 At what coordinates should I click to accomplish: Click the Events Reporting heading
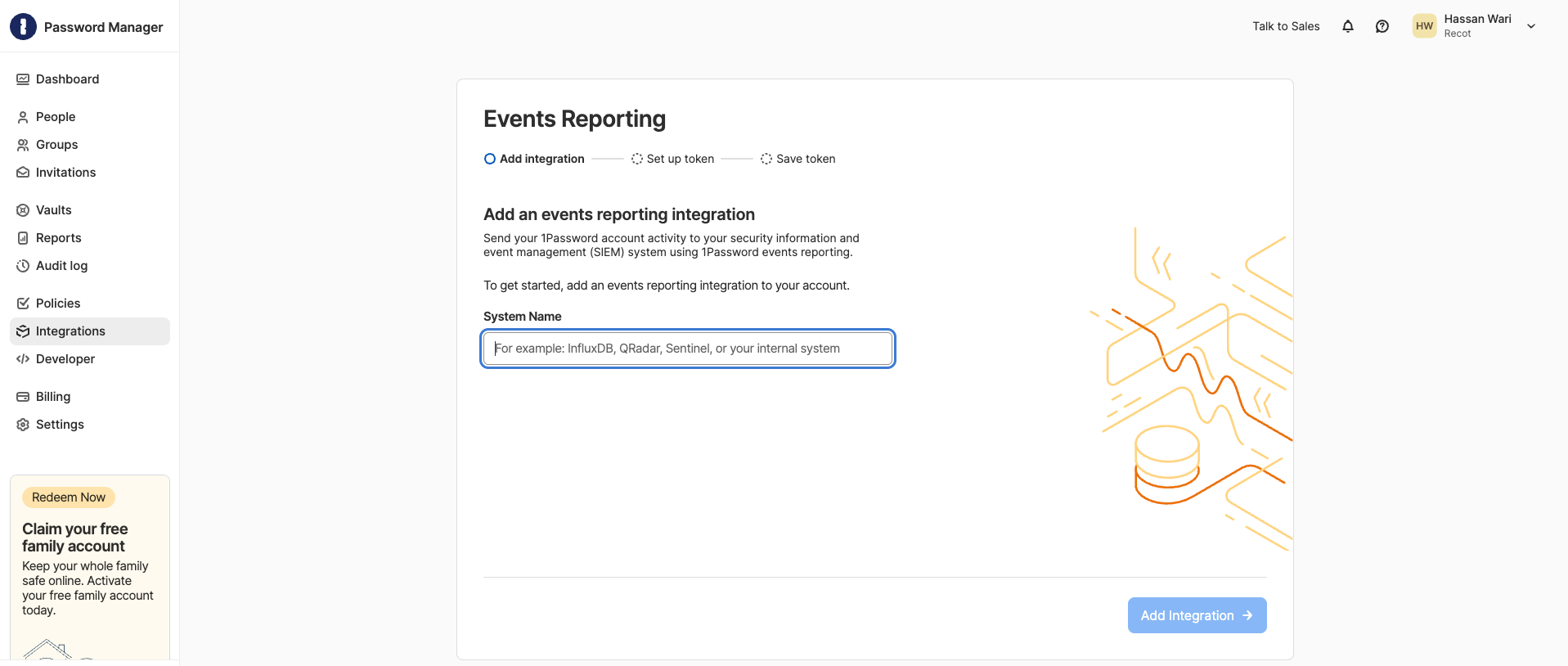(574, 119)
